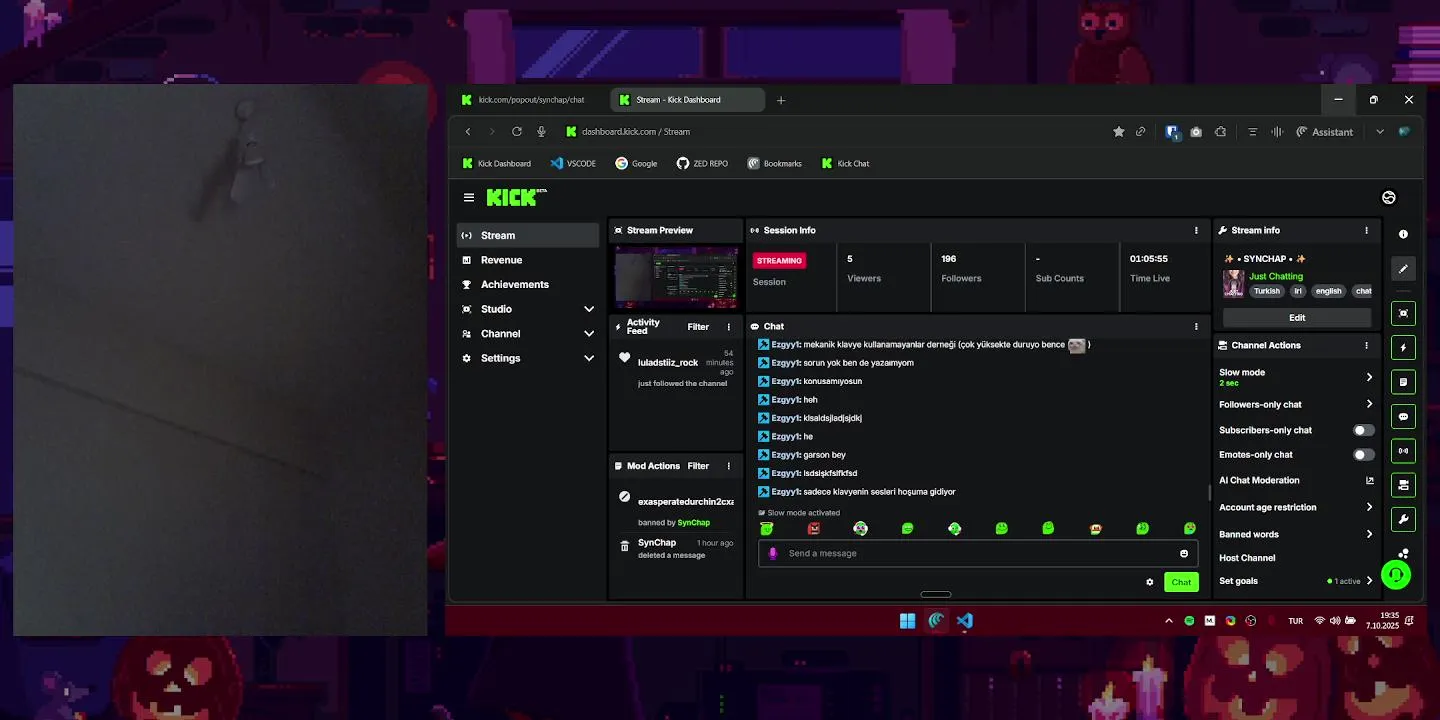Viewport: 1440px width, 720px height.
Task: Open the emoji picker in message box
Action: [x=1184, y=553]
